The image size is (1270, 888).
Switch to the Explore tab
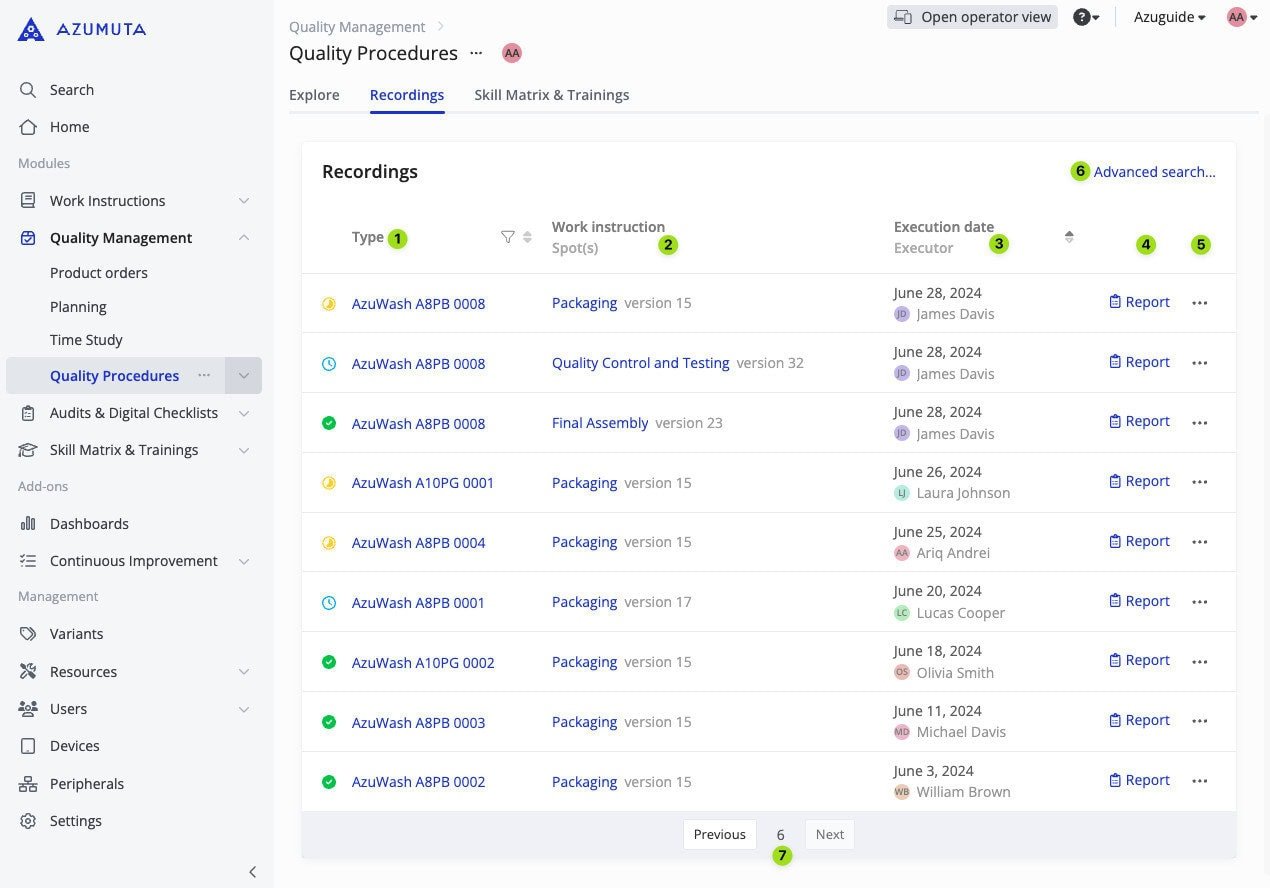[x=314, y=95]
